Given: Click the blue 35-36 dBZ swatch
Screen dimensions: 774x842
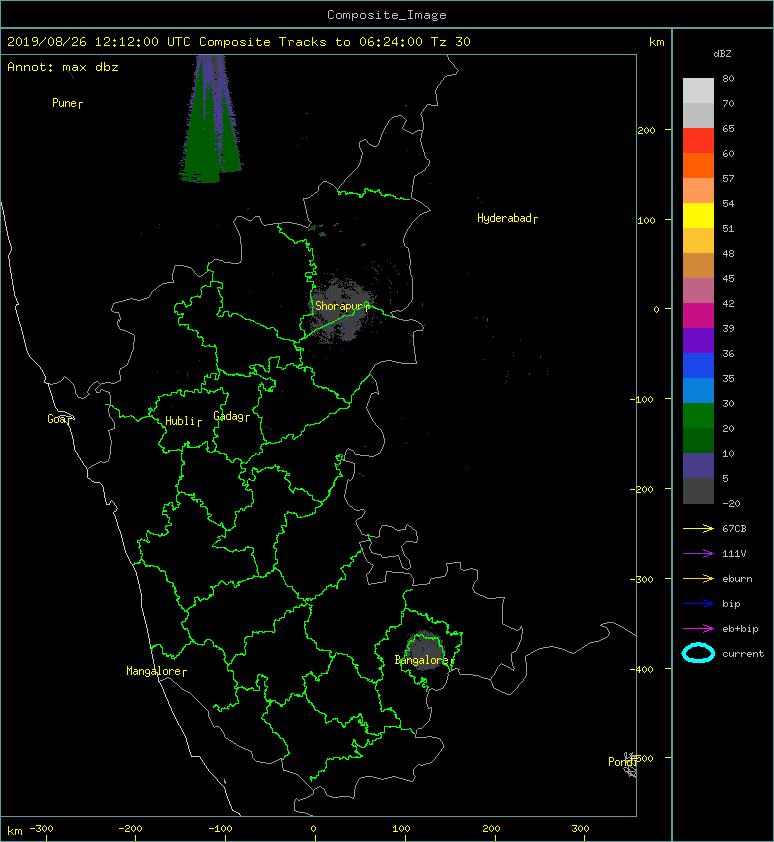Looking at the screenshot, I should click(x=698, y=366).
